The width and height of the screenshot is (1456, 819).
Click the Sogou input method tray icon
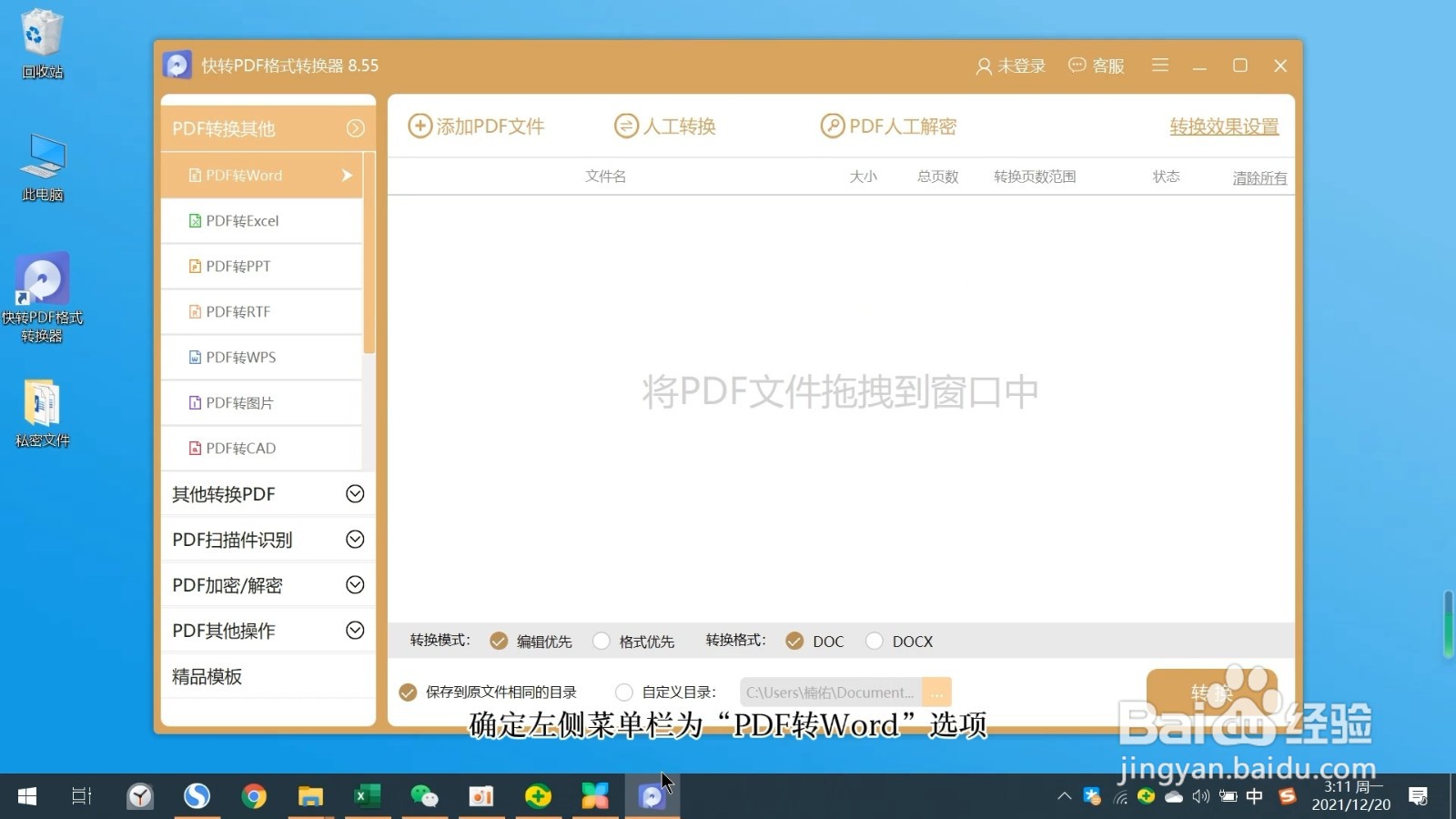(1287, 797)
